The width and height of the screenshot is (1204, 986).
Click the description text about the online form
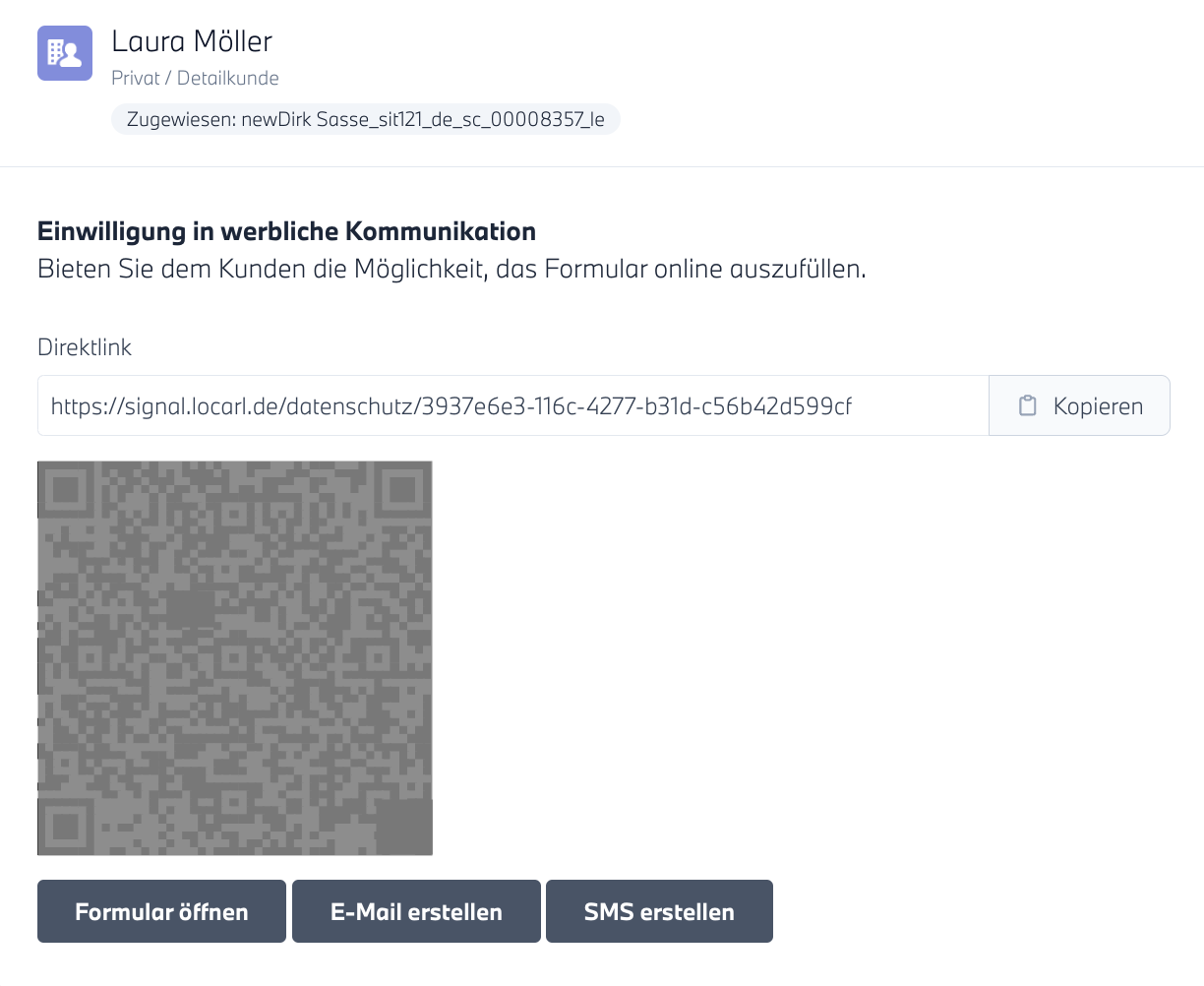(x=451, y=269)
